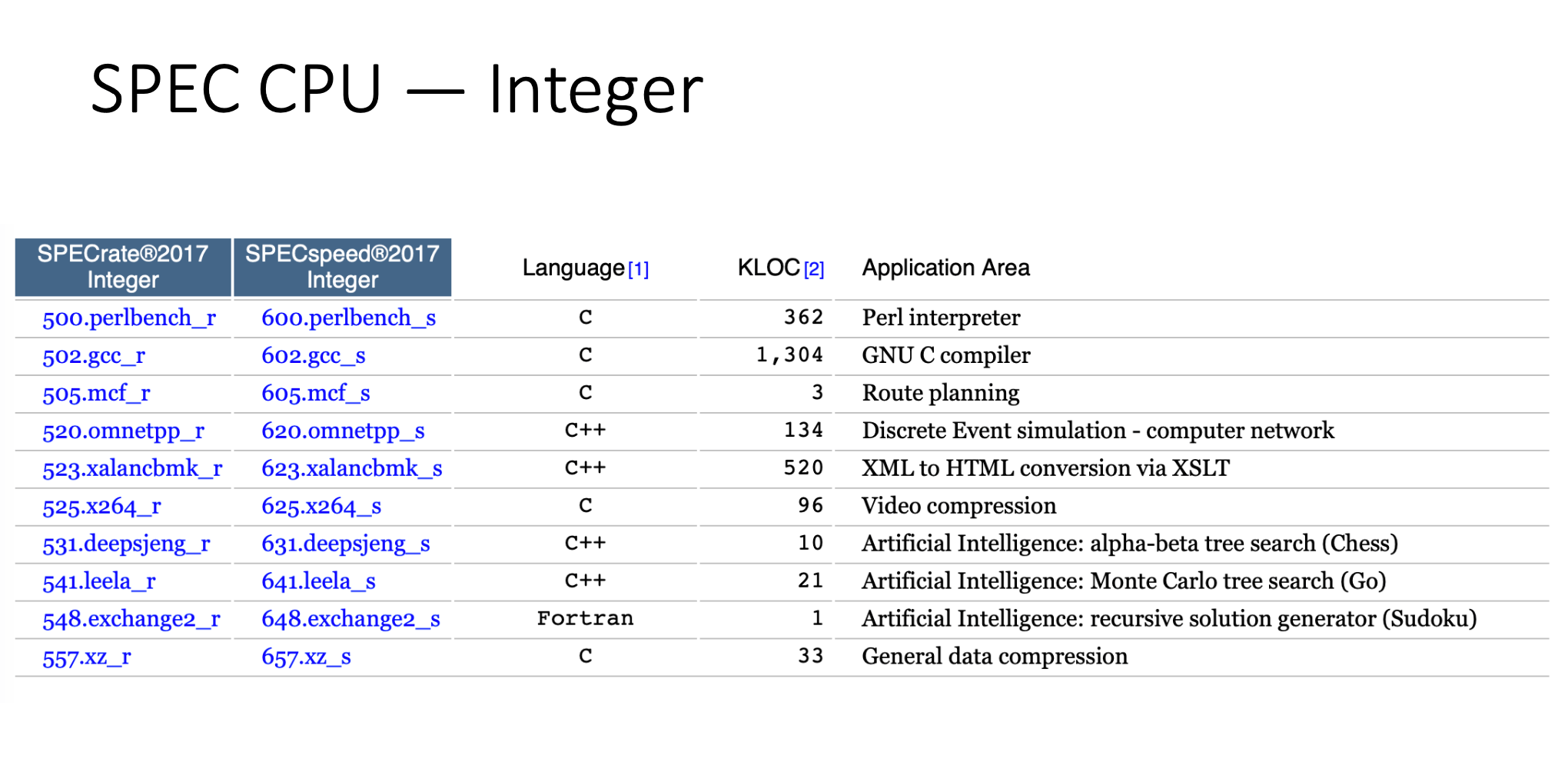Viewport: 1568px width, 772px height.
Task: Open footnote [2] next to KLOC
Action: click(814, 270)
